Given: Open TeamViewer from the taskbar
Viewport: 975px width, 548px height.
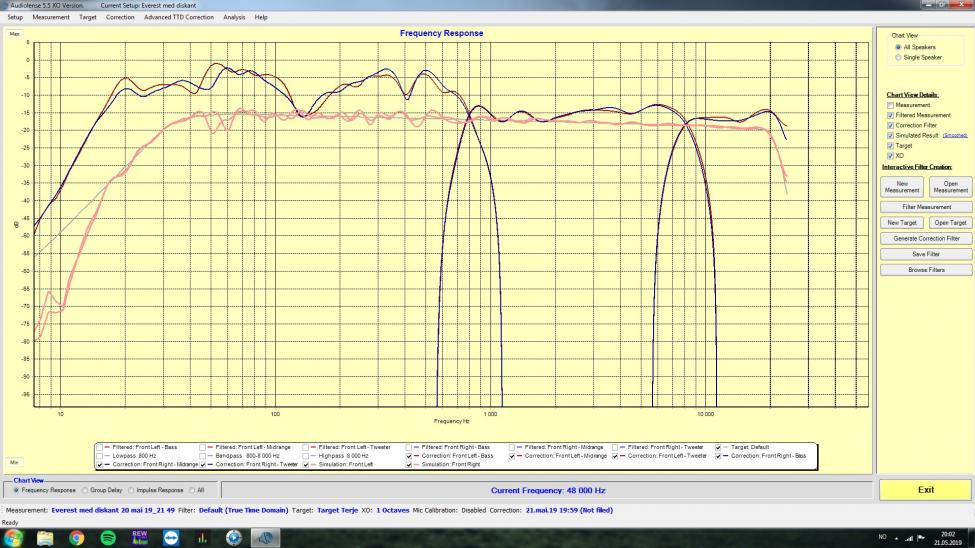Looking at the screenshot, I should pyautogui.click(x=171, y=538).
